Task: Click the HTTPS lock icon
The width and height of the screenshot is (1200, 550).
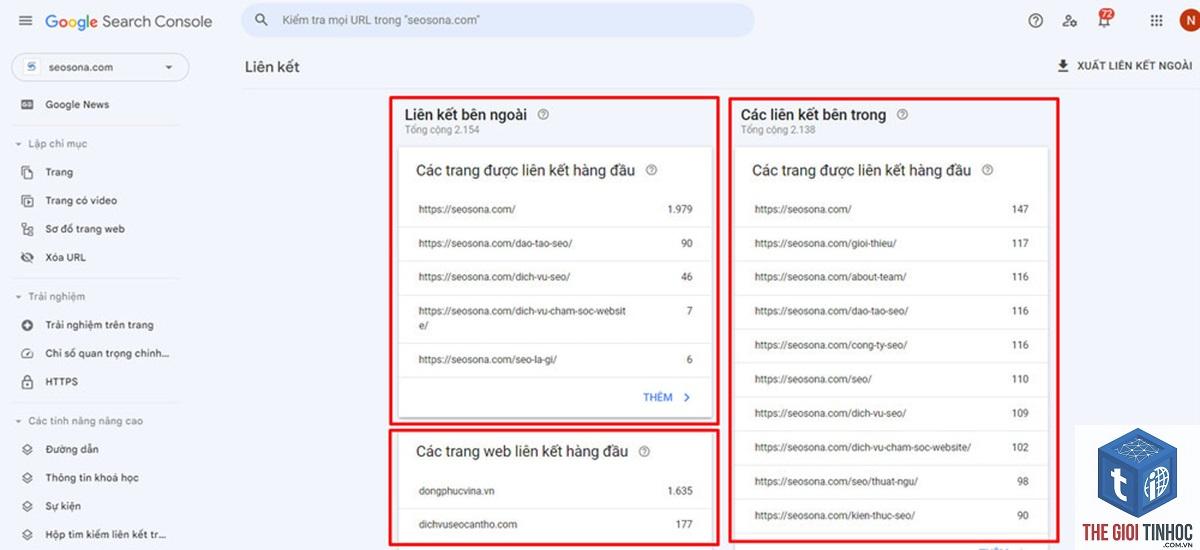Action: [27, 382]
